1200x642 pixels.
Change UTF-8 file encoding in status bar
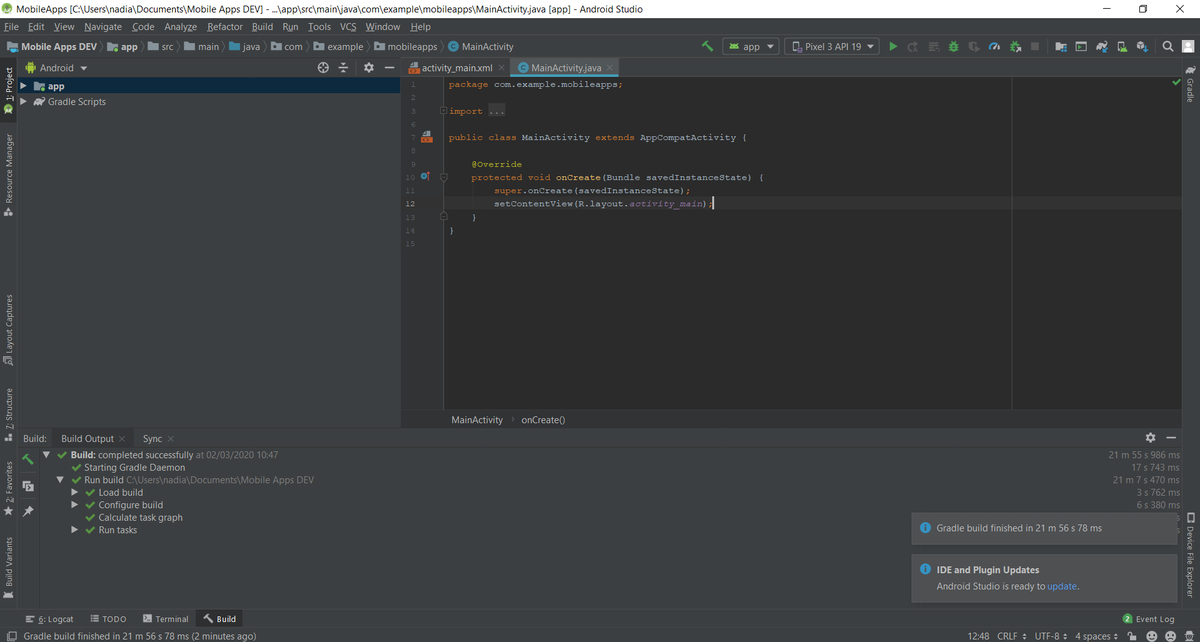click(1051, 636)
